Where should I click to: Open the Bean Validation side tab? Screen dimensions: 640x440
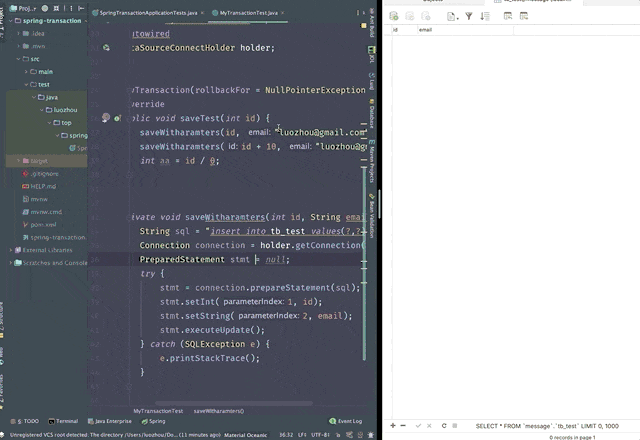372,216
